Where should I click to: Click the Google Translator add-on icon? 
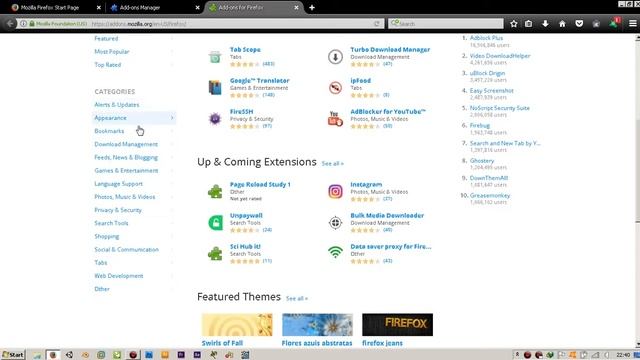[x=215, y=87]
